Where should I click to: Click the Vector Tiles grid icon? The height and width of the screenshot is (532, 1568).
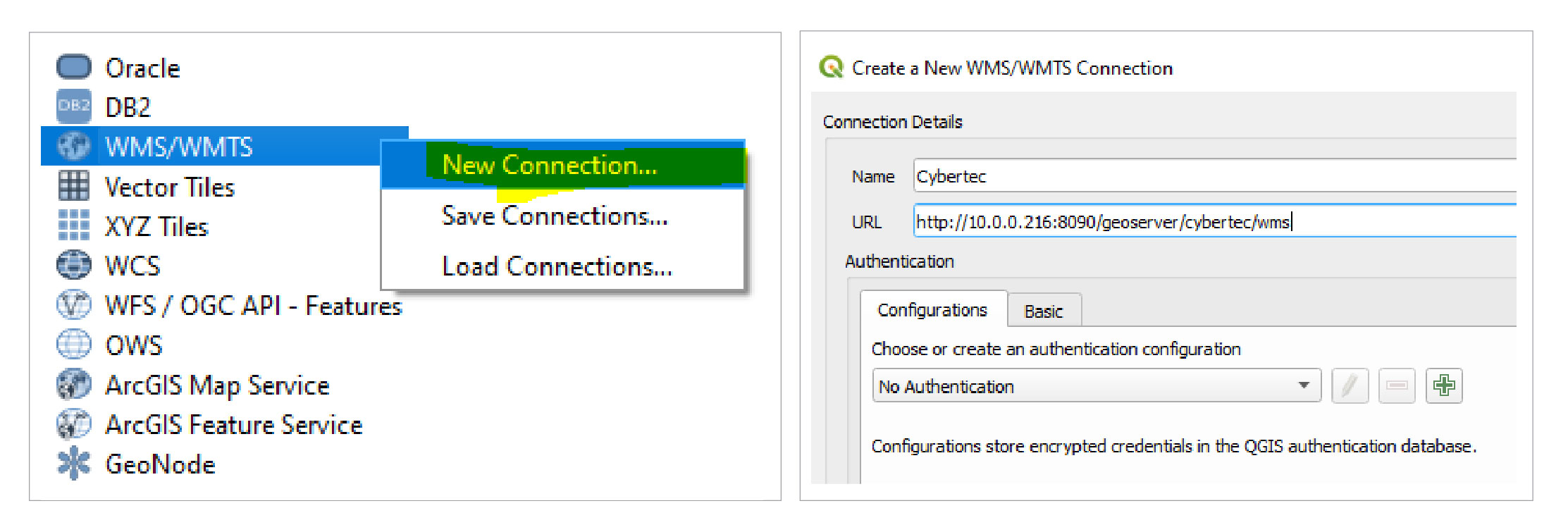73,187
